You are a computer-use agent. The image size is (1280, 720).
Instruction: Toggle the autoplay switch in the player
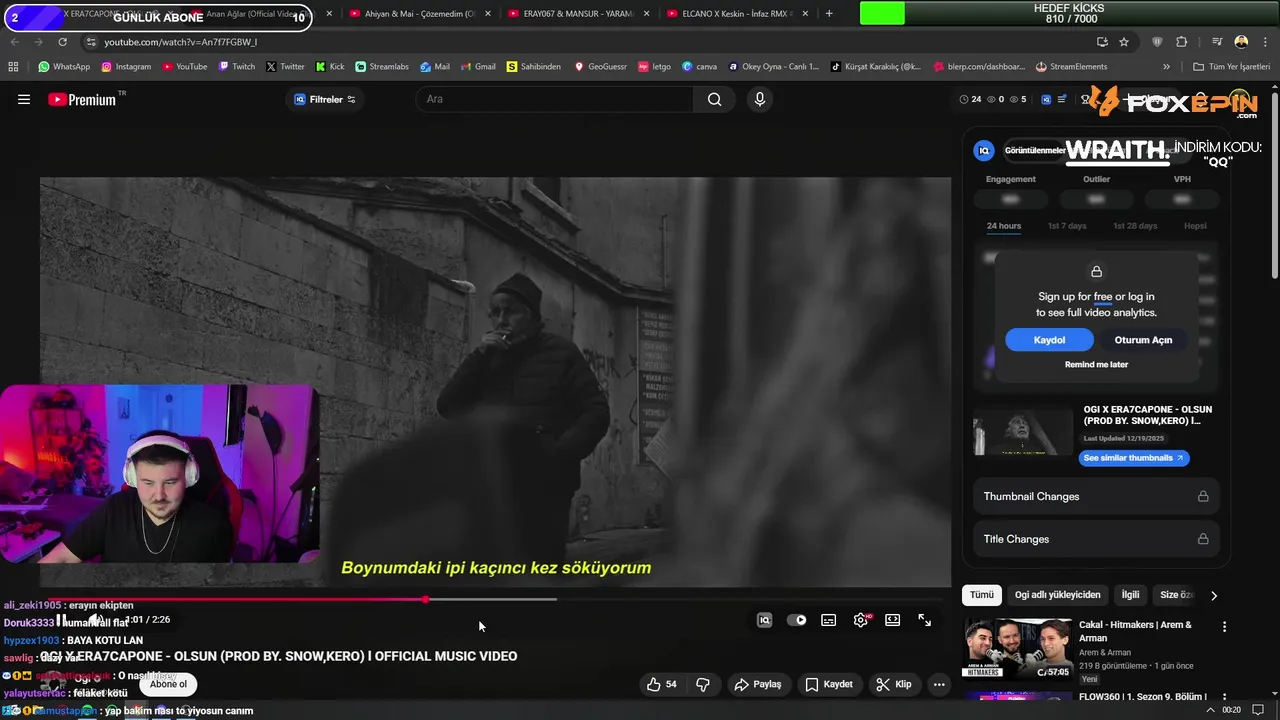[797, 620]
